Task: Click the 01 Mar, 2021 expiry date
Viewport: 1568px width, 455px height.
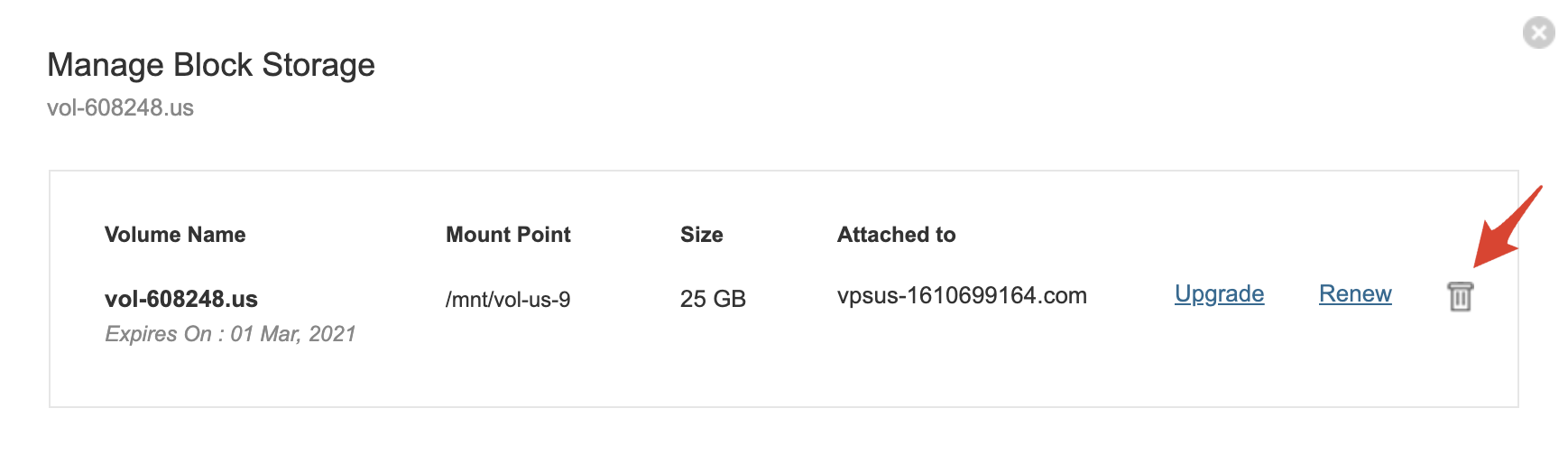Action: [x=293, y=334]
